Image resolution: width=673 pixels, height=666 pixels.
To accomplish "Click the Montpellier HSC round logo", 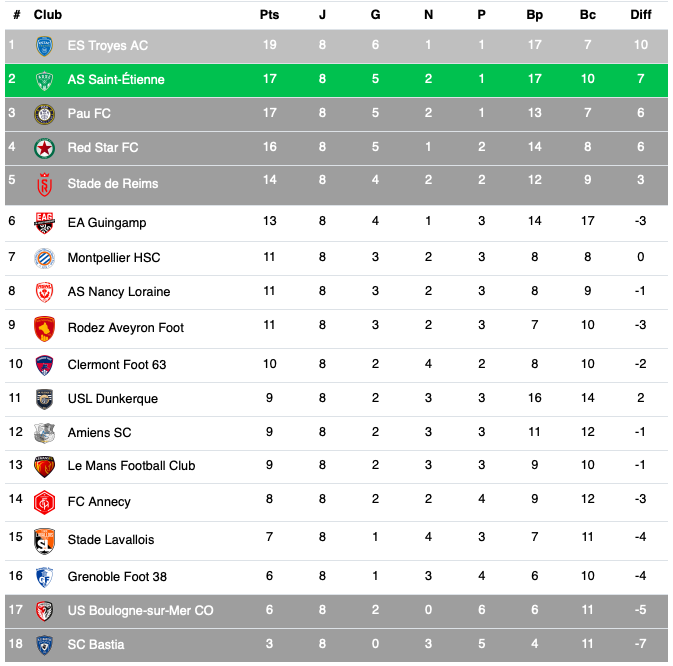I will pos(44,258).
